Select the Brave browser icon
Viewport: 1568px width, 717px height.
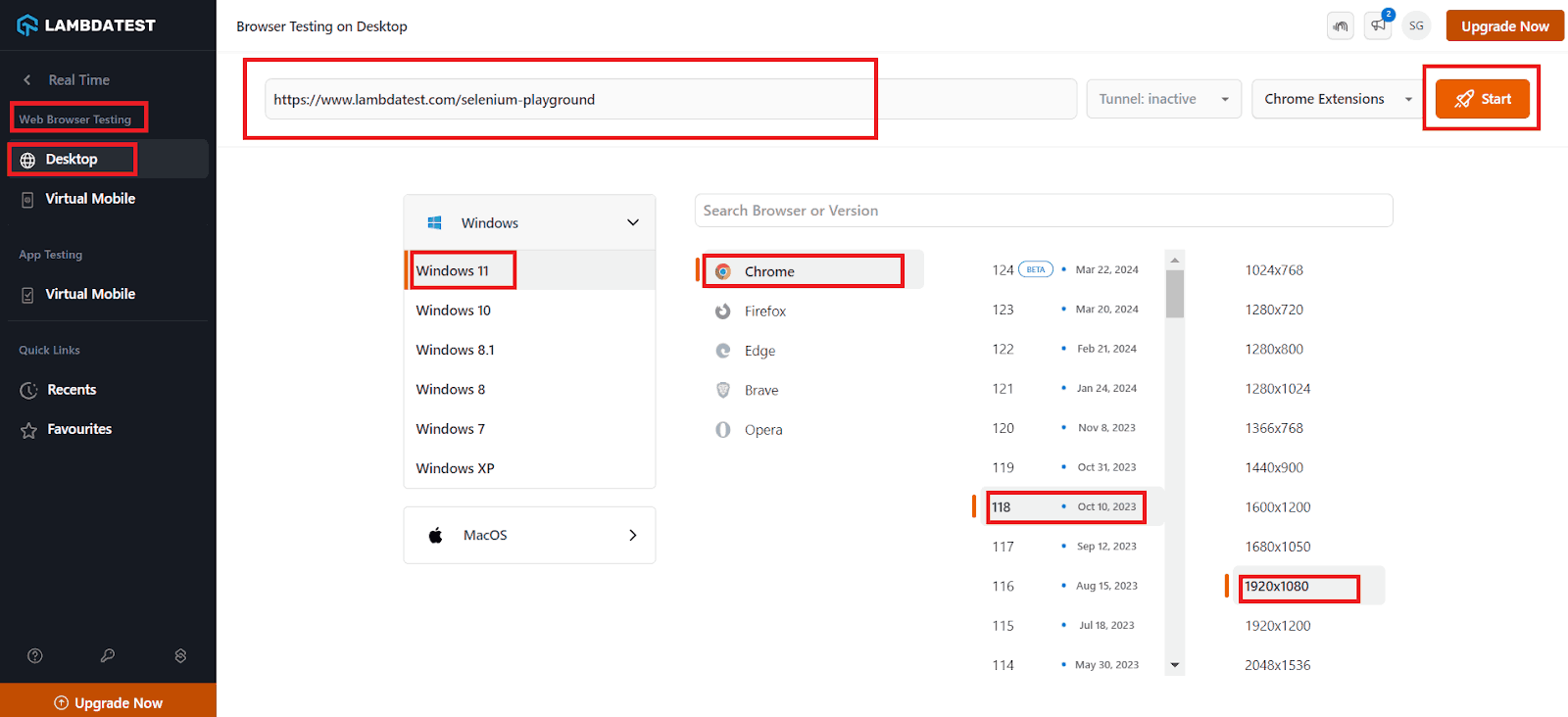click(x=723, y=390)
